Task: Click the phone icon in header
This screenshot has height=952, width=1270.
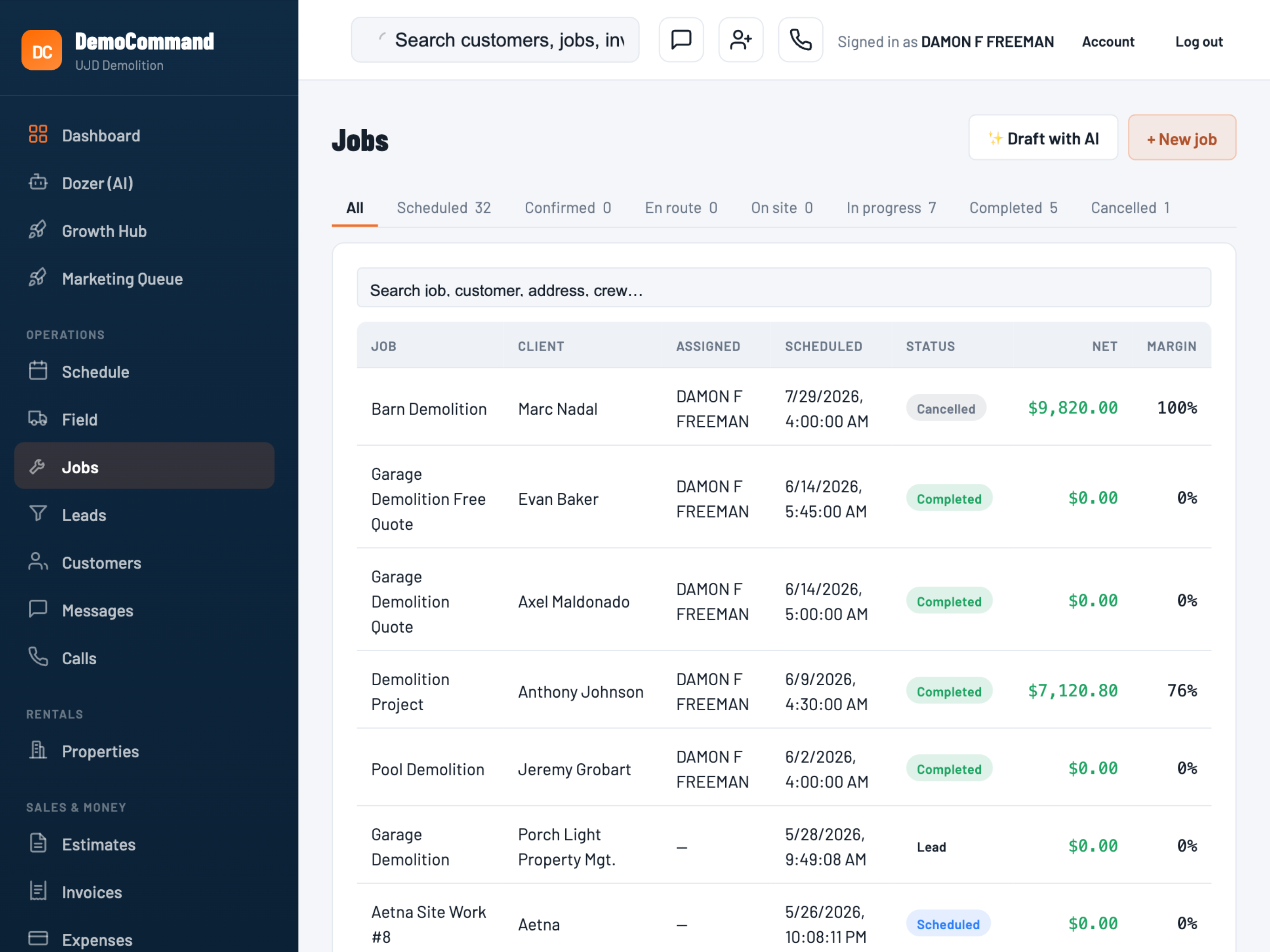Action: pyautogui.click(x=800, y=40)
